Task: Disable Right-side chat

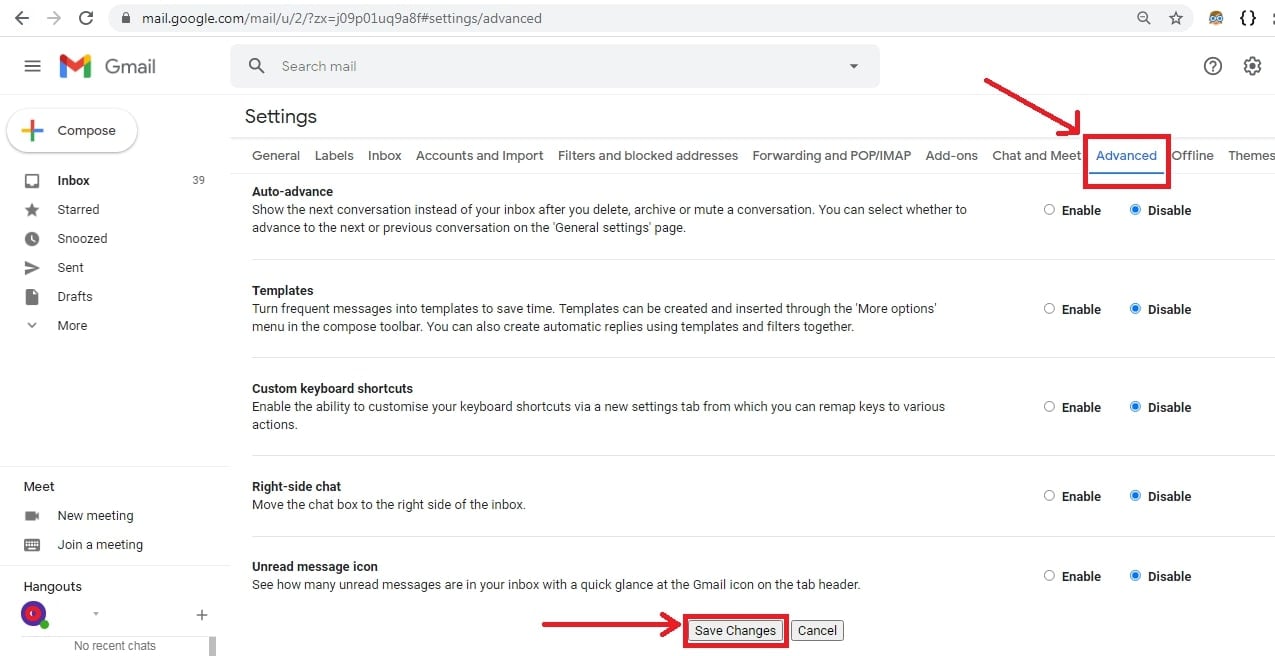Action: [1135, 496]
